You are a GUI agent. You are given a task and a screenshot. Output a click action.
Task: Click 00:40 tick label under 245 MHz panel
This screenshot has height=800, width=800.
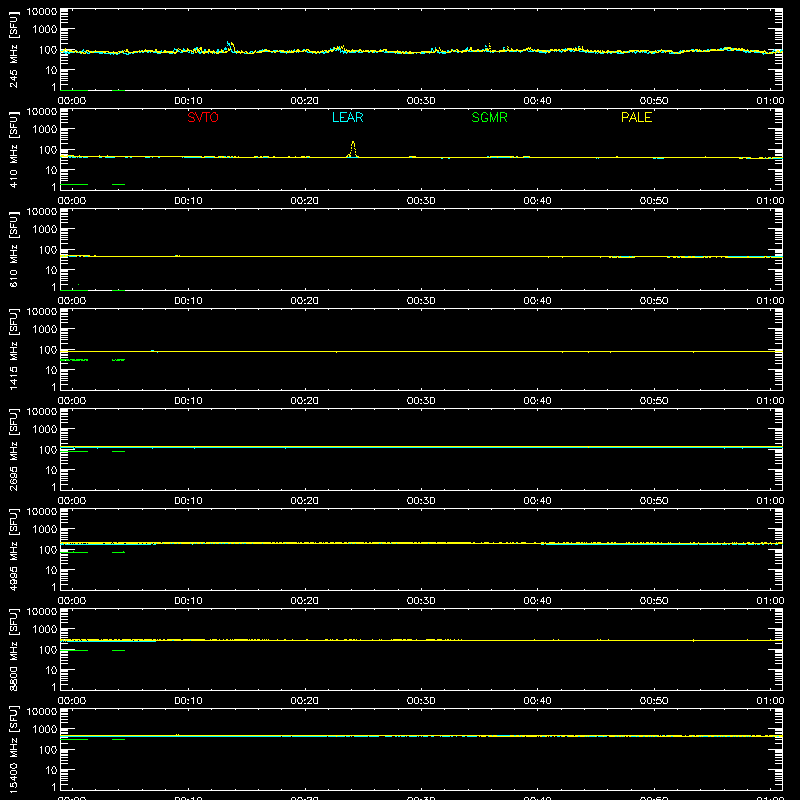pos(537,101)
